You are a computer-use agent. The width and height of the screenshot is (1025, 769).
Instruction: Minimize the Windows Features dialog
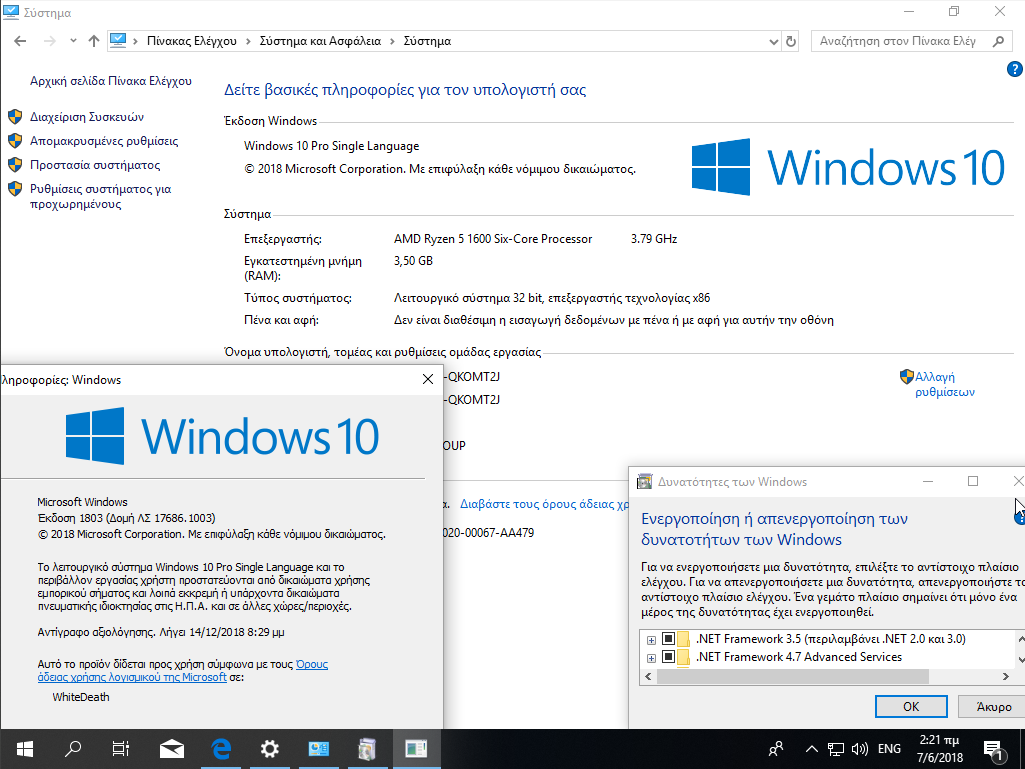(x=928, y=481)
